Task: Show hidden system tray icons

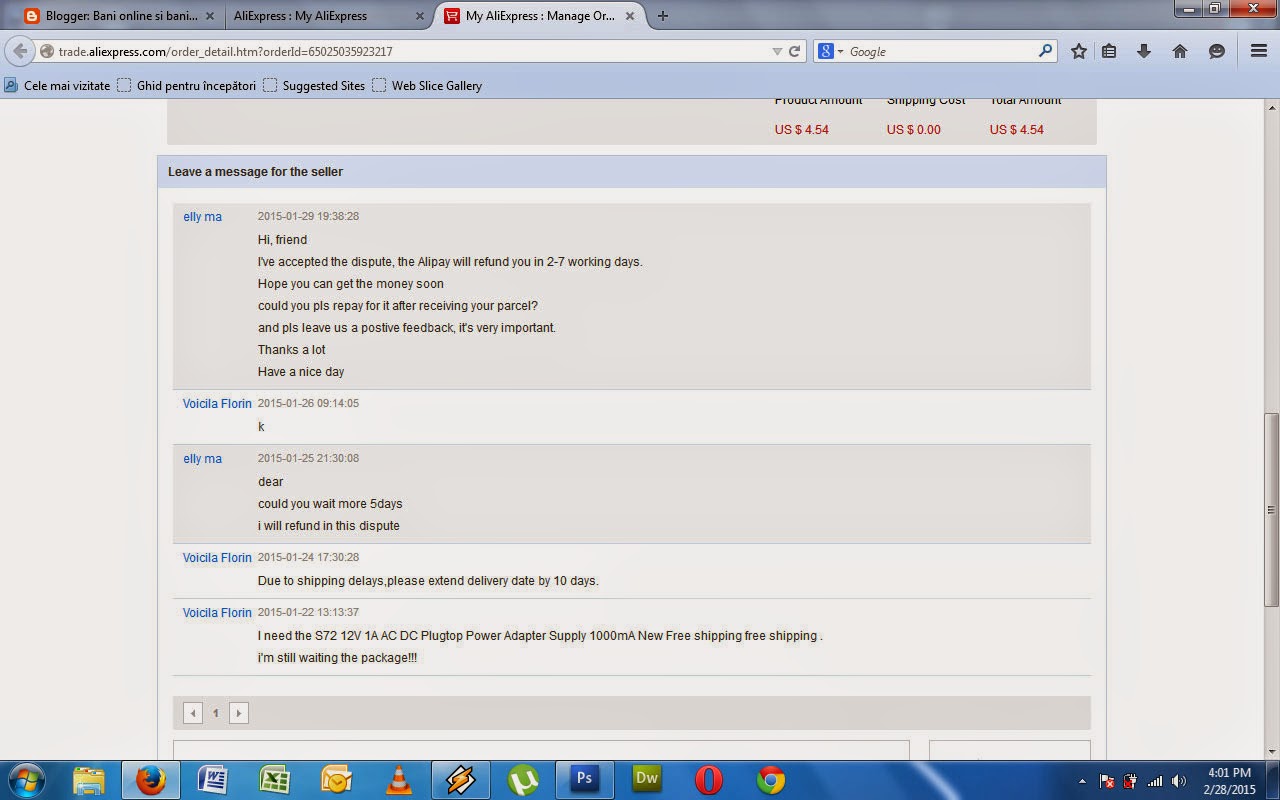Action: click(x=1082, y=781)
